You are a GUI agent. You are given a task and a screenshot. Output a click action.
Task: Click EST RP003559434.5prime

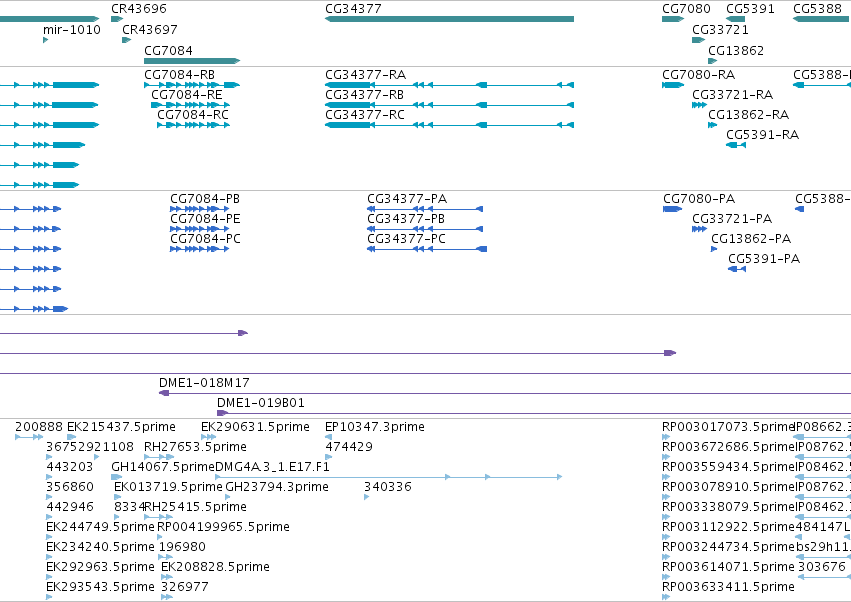tap(728, 467)
